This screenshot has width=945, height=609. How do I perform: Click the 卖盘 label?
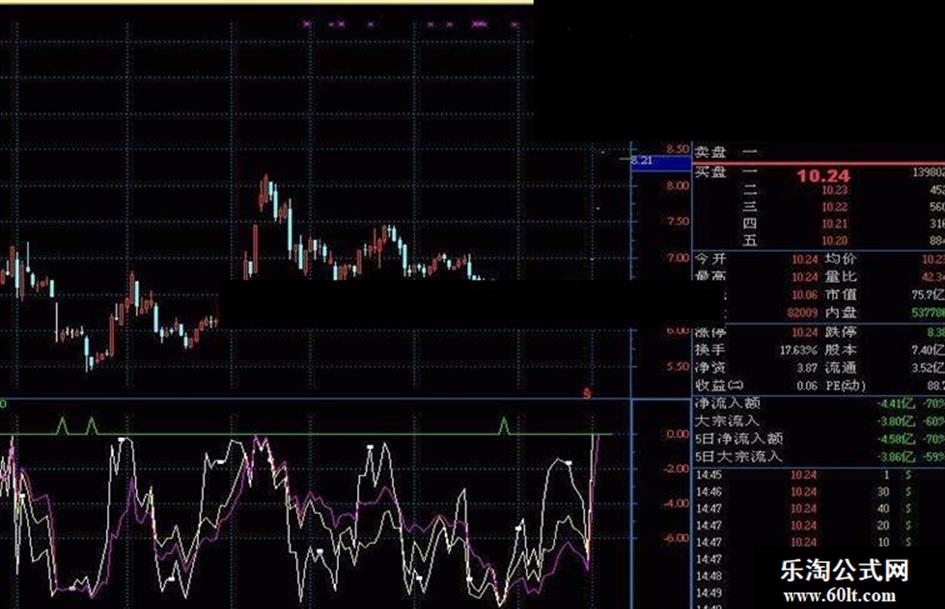tap(711, 151)
